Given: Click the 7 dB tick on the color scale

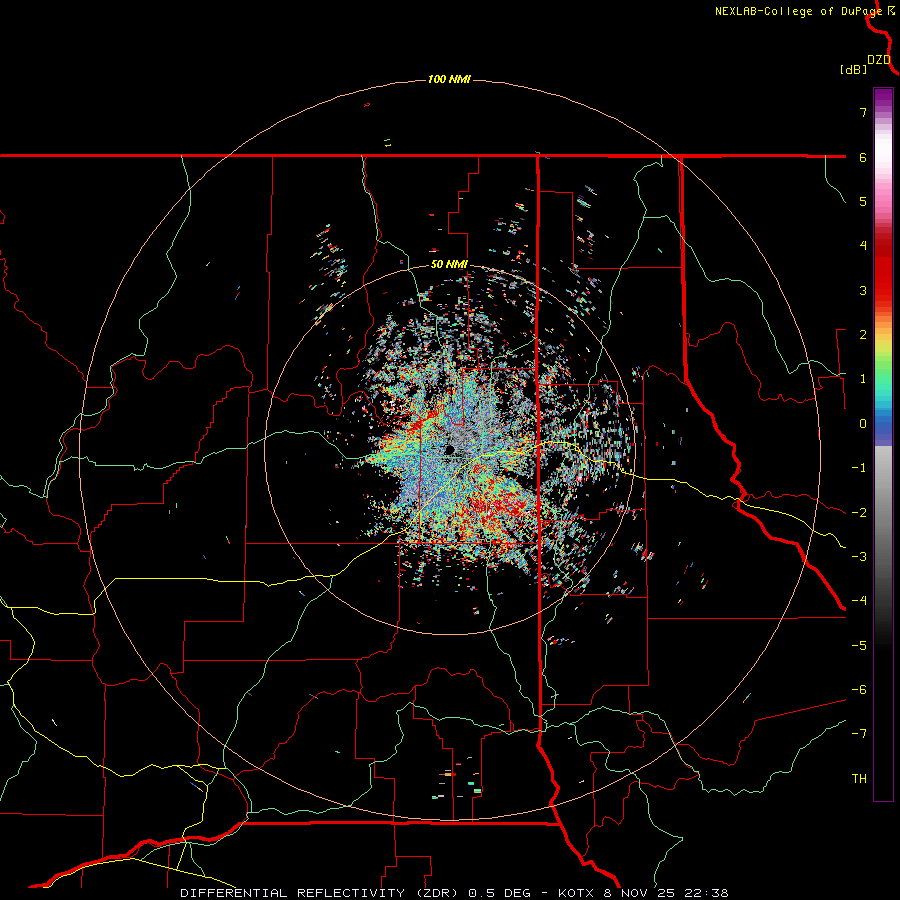Looking at the screenshot, I should point(863,112).
